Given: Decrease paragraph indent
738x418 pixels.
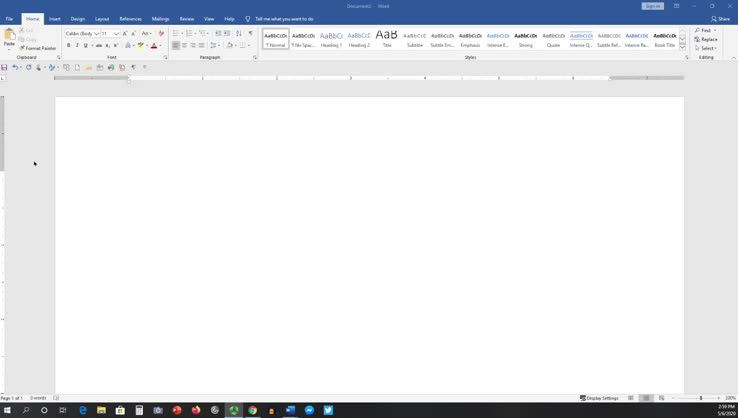Looking at the screenshot, I should coord(218,33).
